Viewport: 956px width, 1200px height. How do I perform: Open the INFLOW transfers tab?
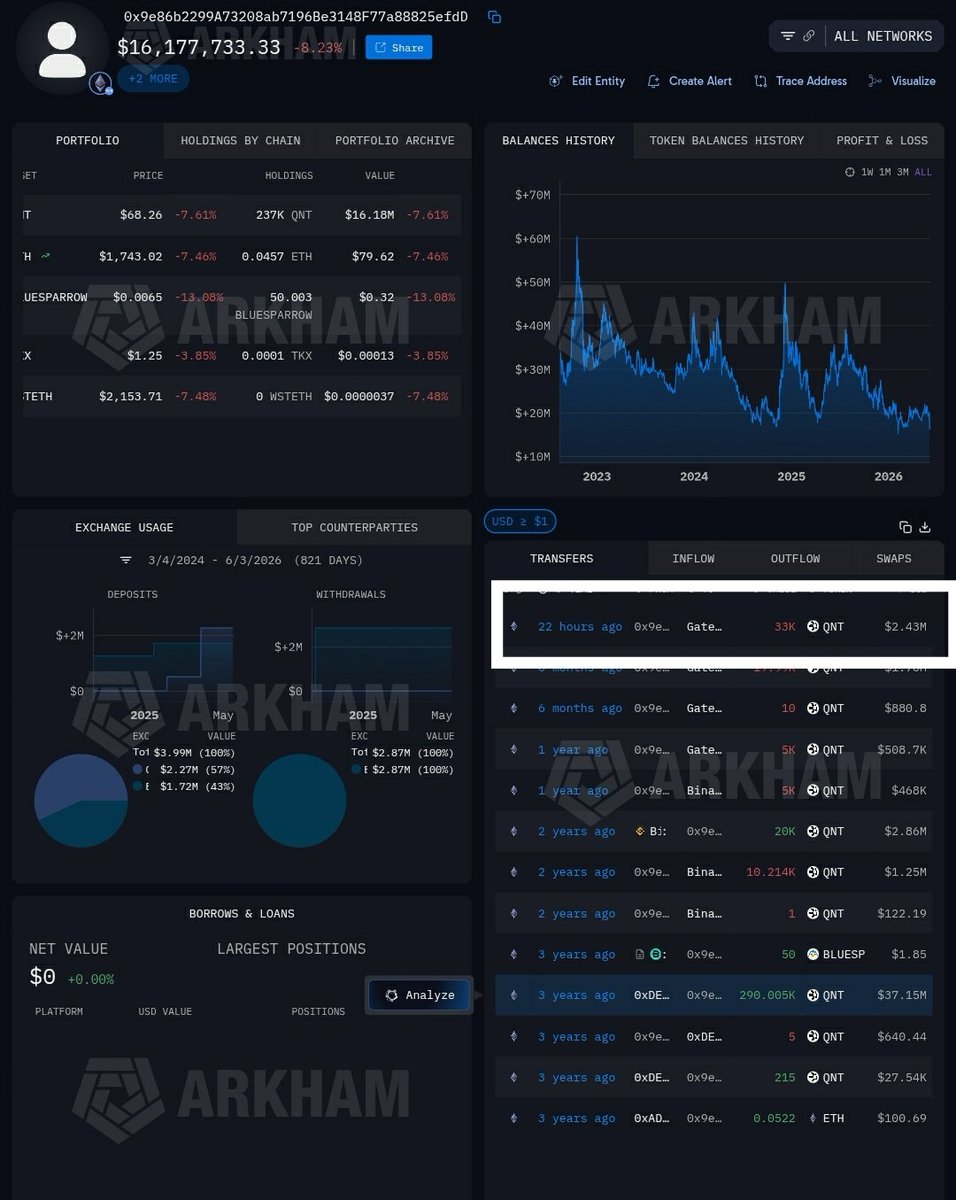click(x=693, y=558)
